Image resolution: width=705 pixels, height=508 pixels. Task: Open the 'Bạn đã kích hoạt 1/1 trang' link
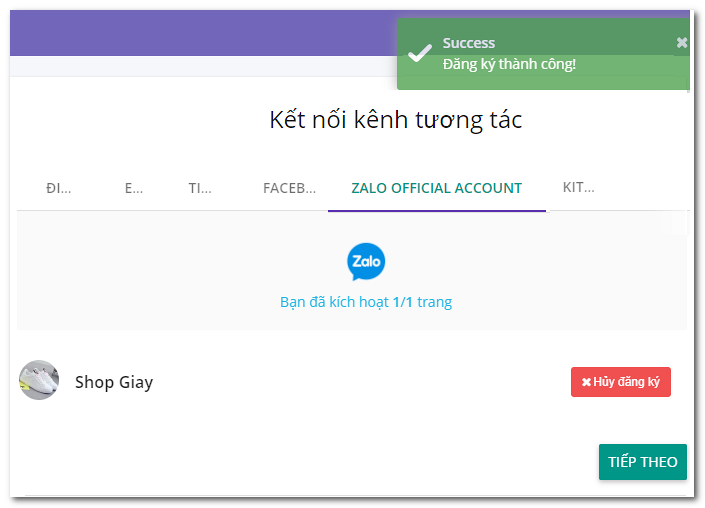click(x=366, y=302)
